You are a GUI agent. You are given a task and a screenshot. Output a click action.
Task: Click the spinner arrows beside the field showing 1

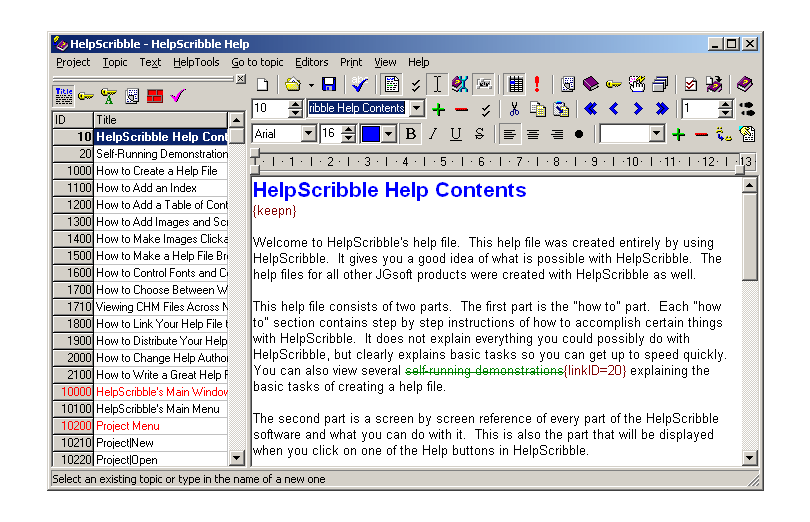[x=725, y=109]
